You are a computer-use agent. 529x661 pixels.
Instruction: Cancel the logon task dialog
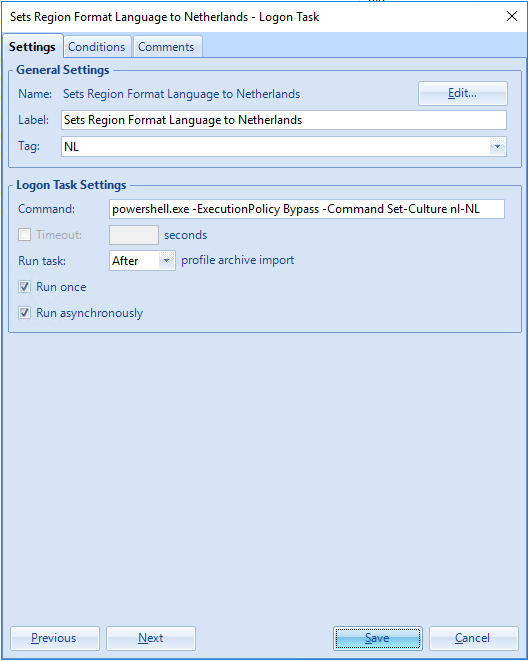click(474, 638)
